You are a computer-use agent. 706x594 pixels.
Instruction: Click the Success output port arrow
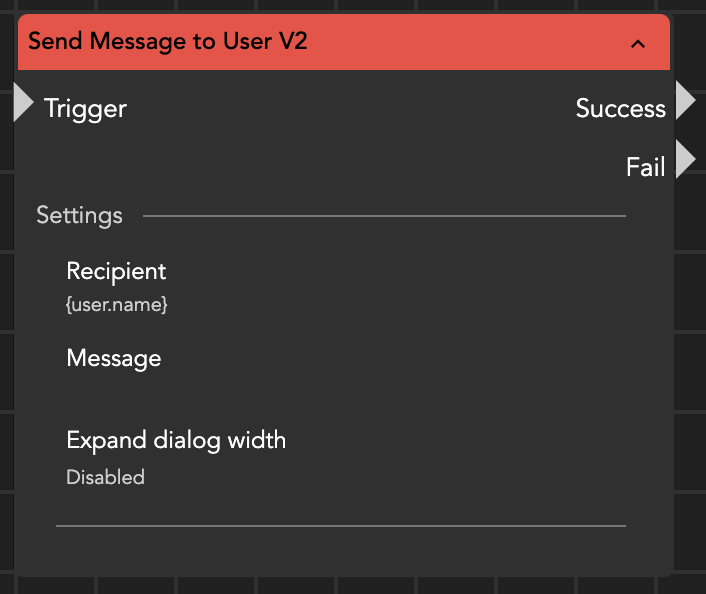pyautogui.click(x=685, y=102)
